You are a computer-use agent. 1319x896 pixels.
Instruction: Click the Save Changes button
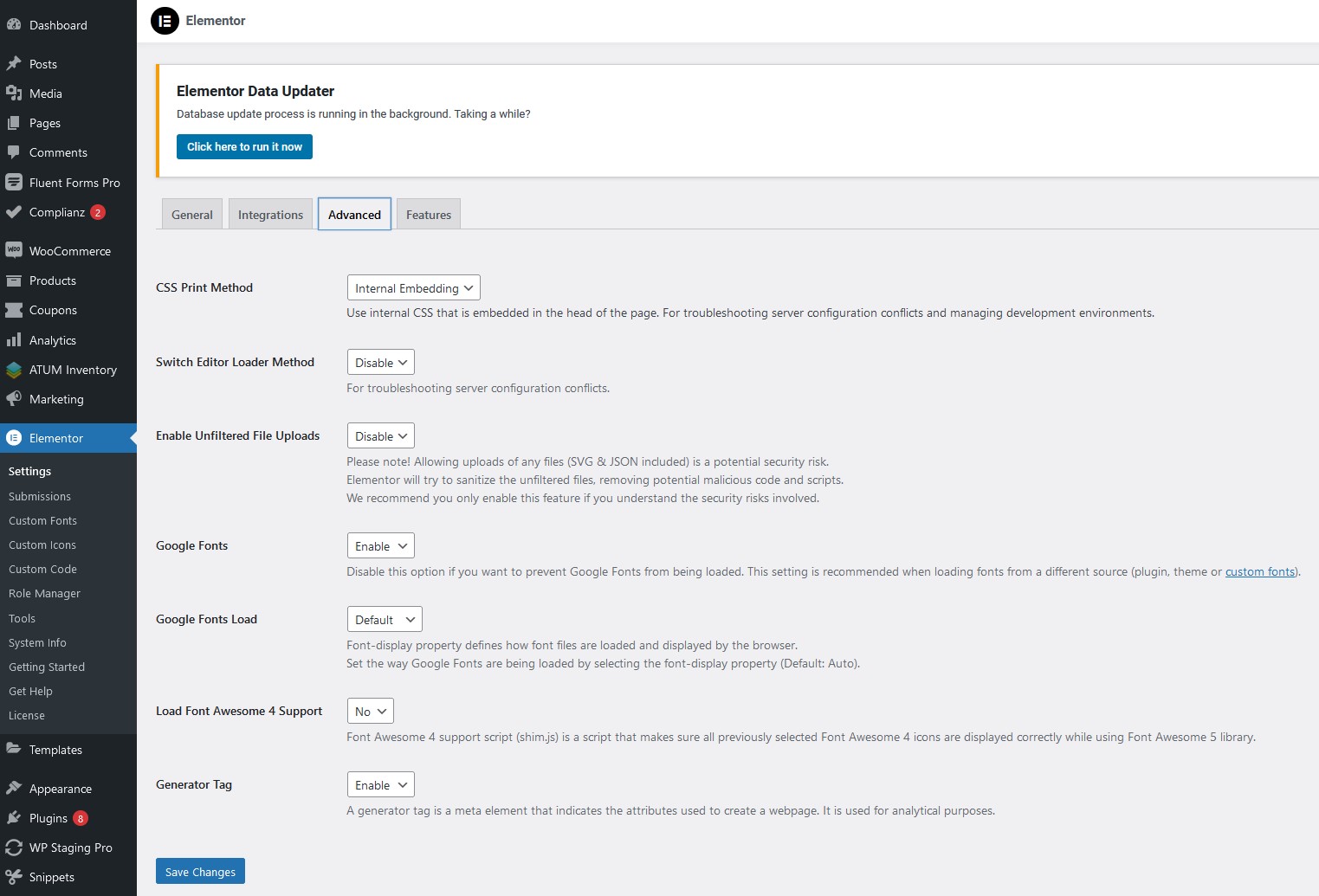click(x=200, y=871)
